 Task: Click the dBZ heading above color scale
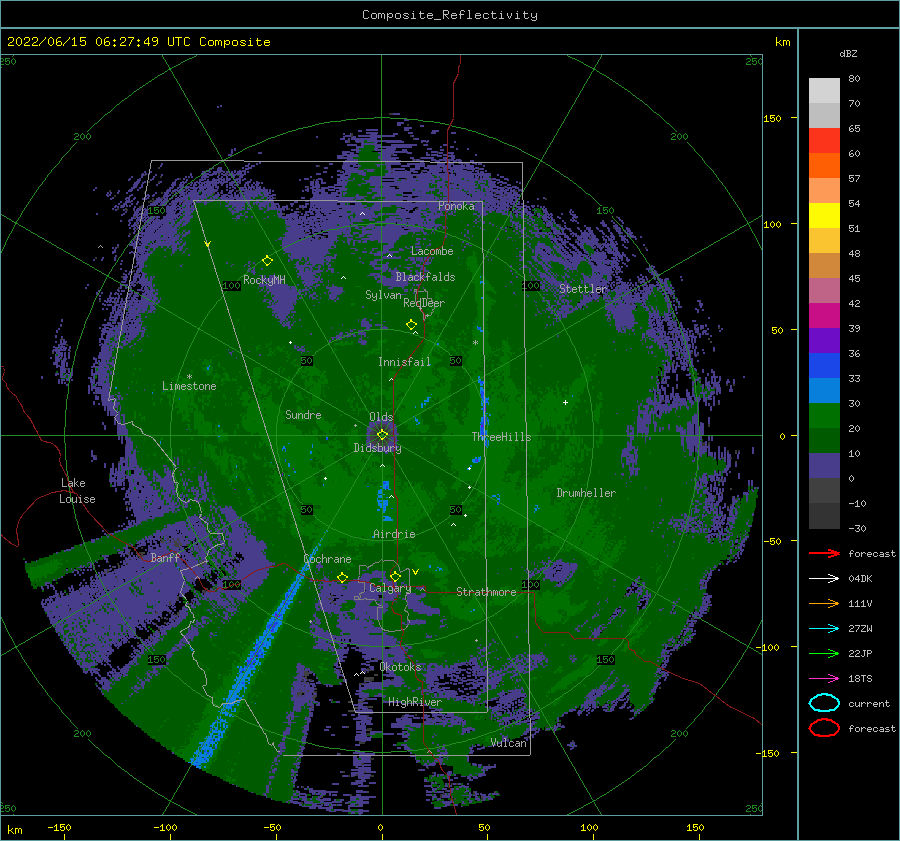(848, 53)
